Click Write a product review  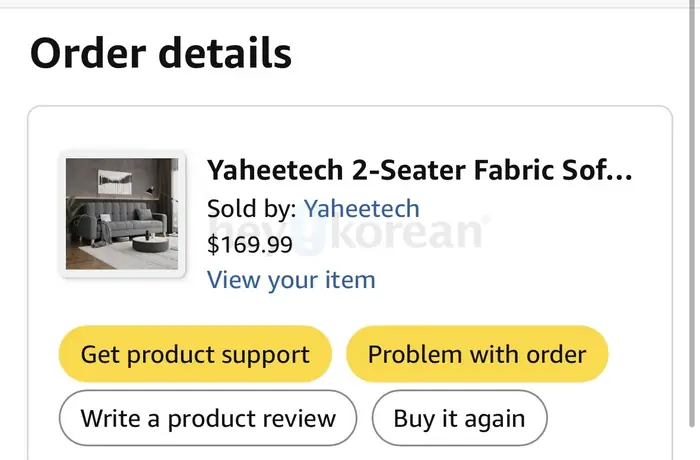click(208, 418)
